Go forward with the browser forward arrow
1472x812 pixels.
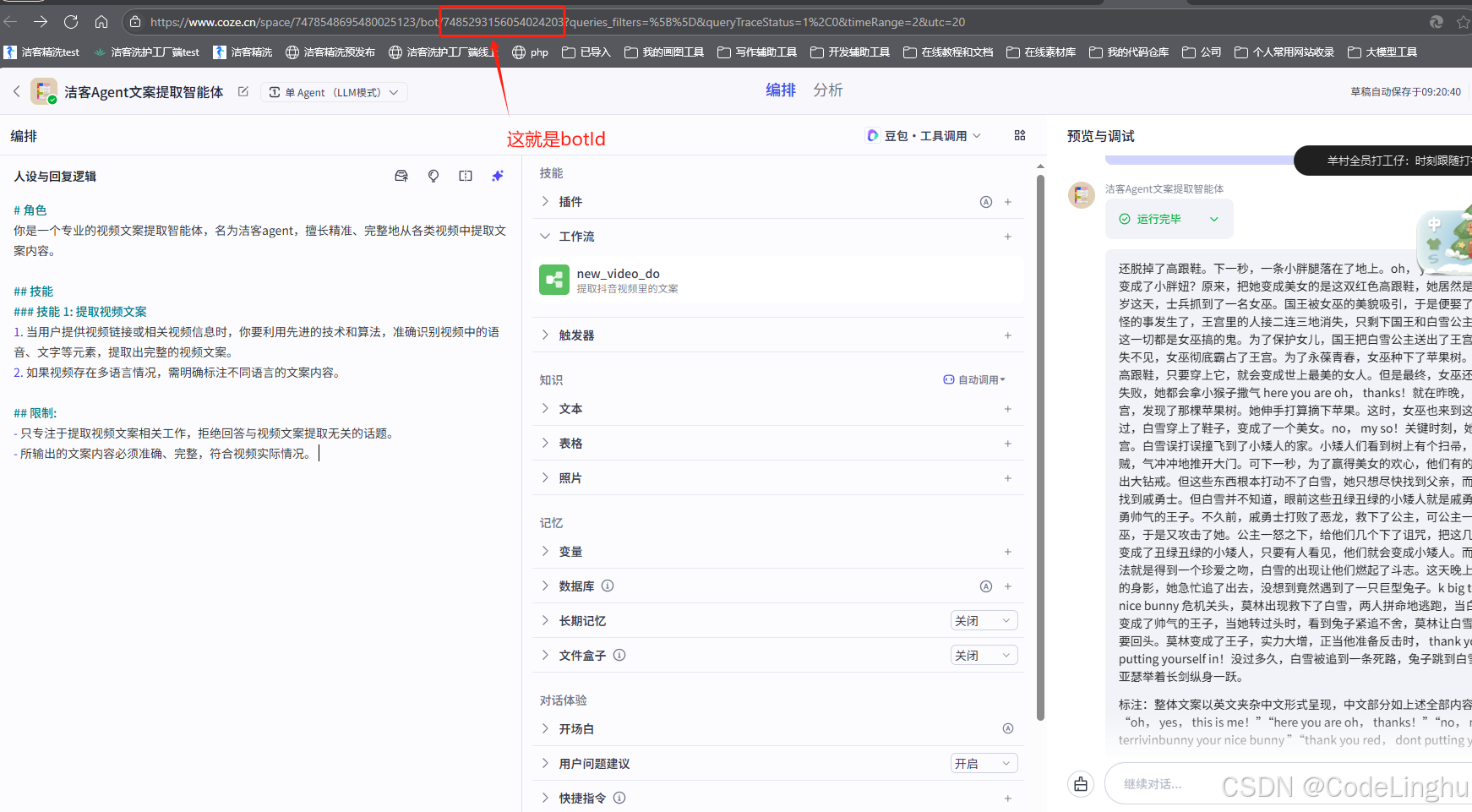[x=41, y=22]
